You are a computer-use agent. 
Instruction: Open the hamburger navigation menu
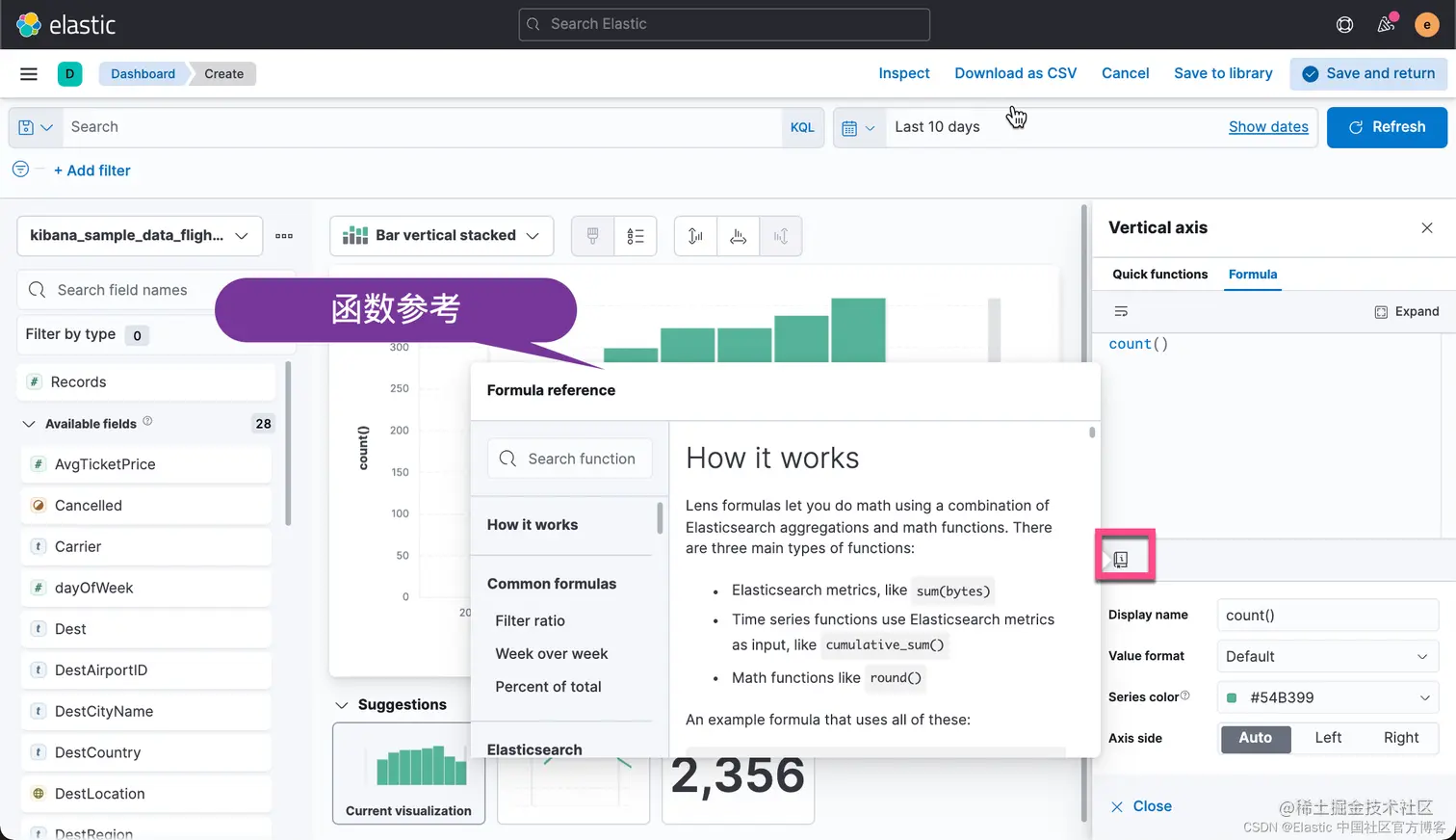pyautogui.click(x=29, y=73)
